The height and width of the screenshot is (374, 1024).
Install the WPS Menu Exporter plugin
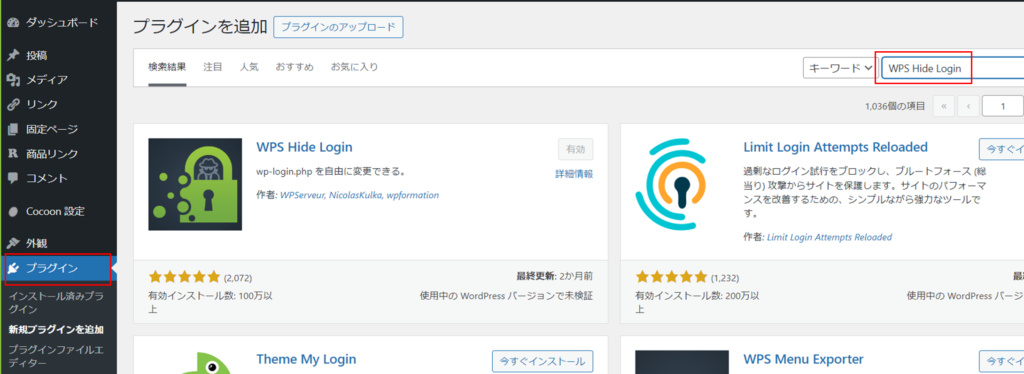(x=1002, y=360)
